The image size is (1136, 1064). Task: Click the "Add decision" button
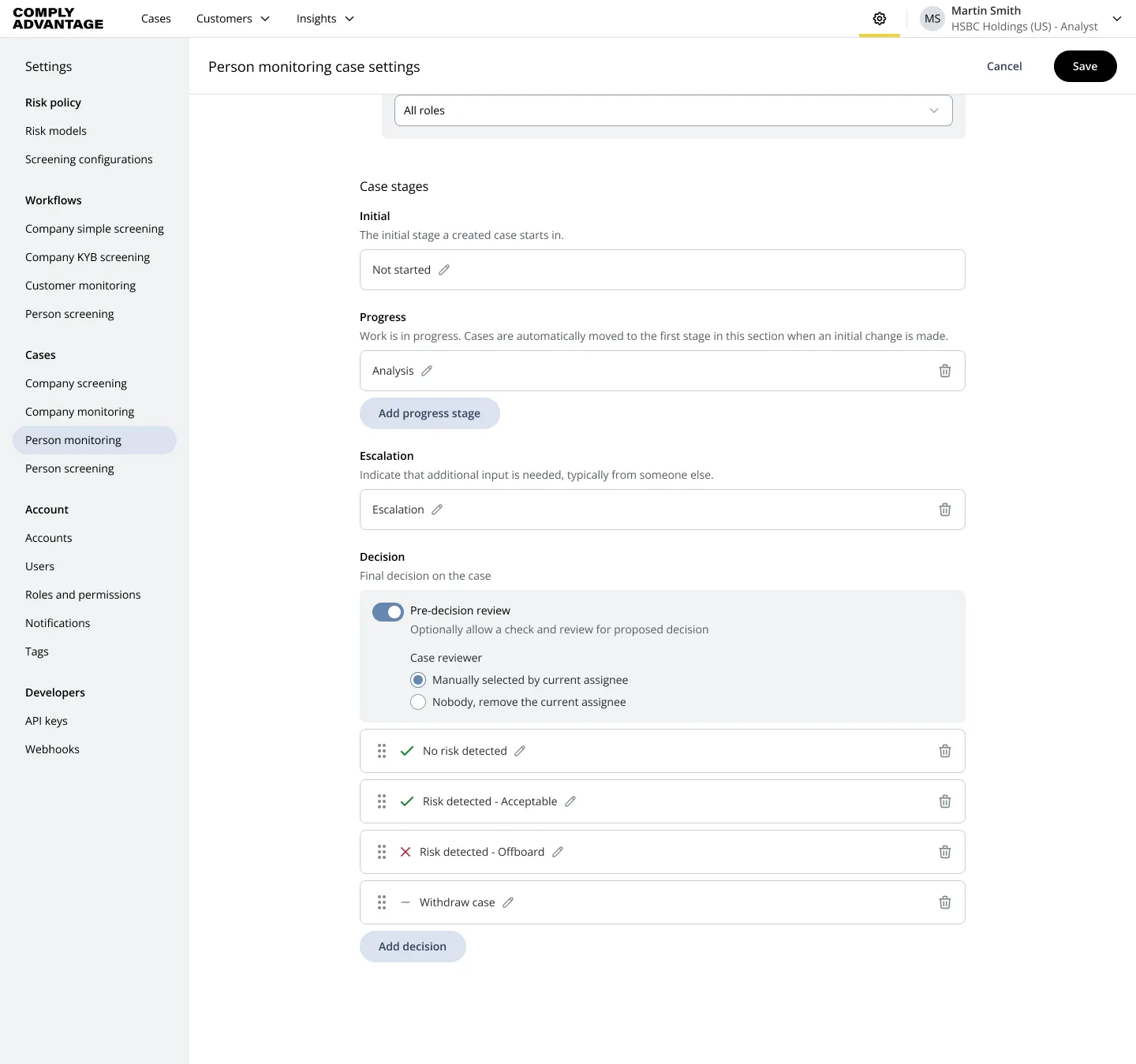[x=413, y=946]
